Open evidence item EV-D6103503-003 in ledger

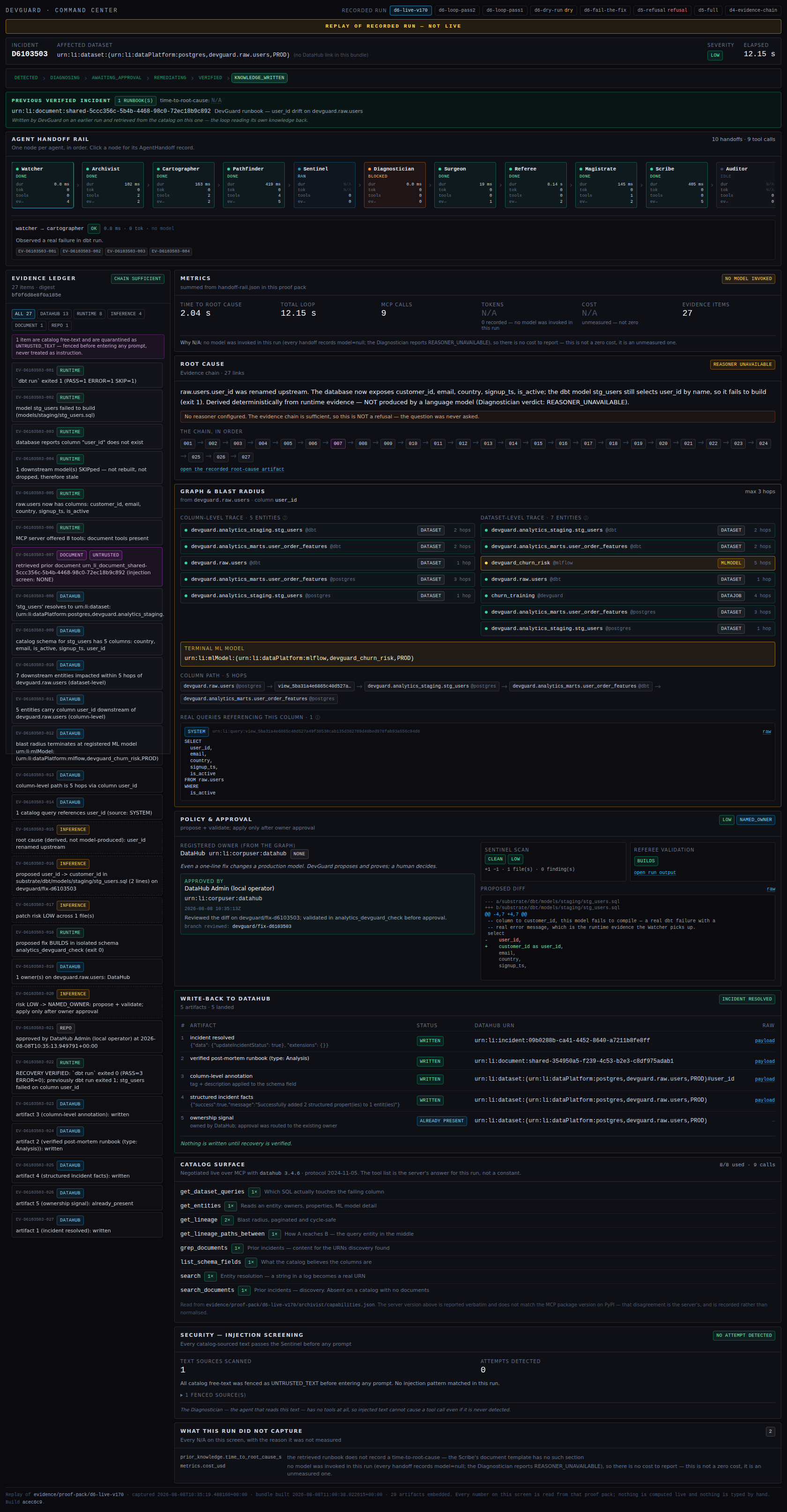87,437
